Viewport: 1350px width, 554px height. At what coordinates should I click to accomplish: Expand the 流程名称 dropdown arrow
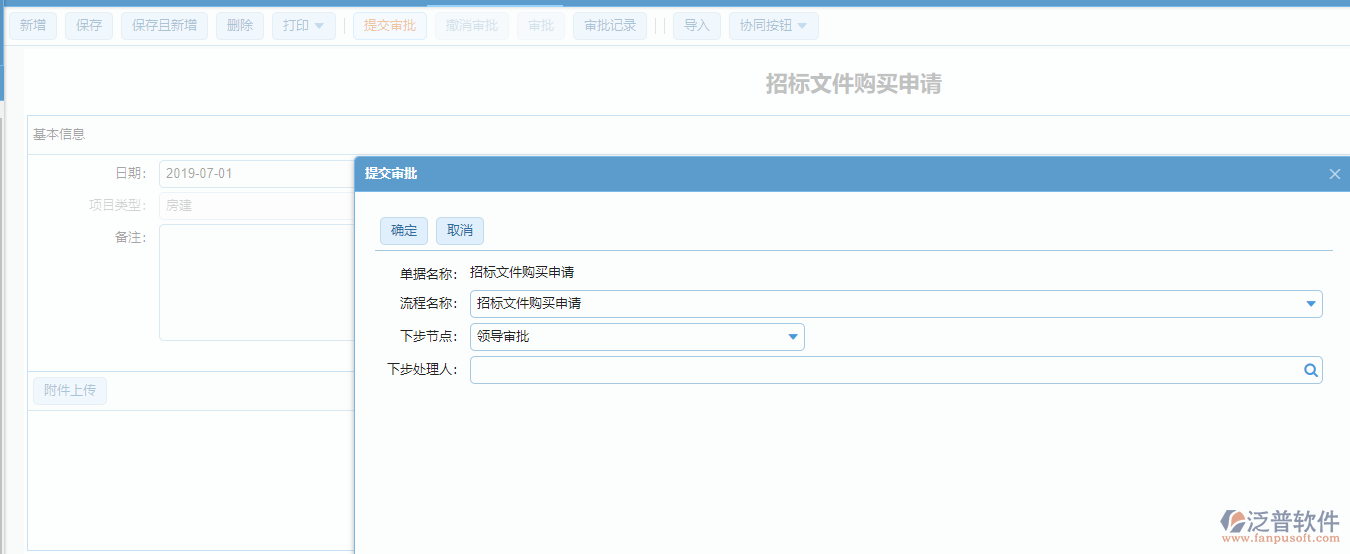click(1310, 304)
